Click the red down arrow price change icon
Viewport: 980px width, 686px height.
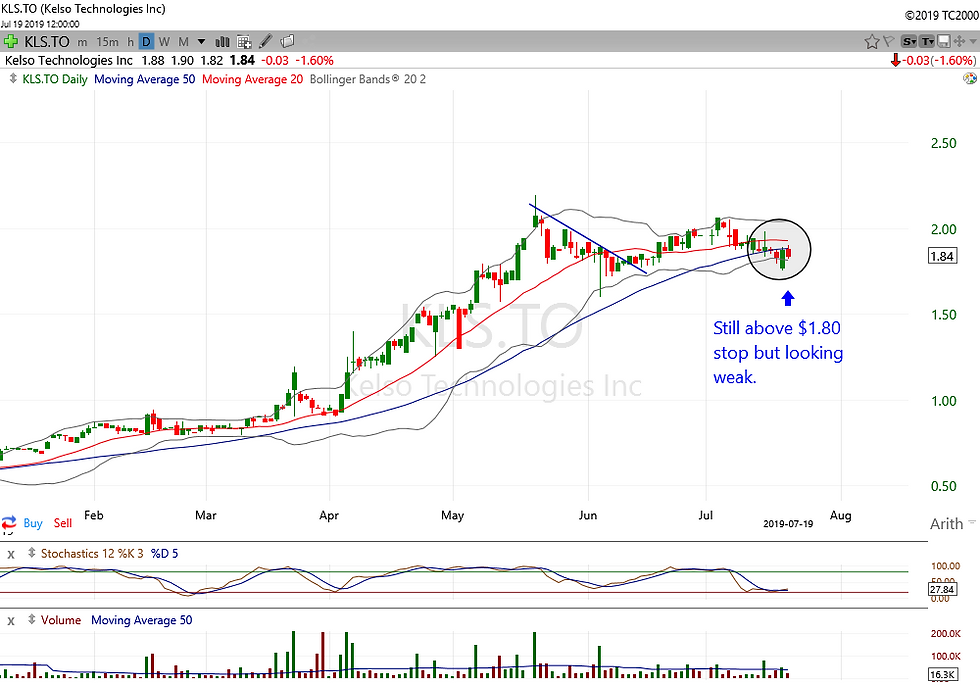pyautogui.click(x=896, y=61)
